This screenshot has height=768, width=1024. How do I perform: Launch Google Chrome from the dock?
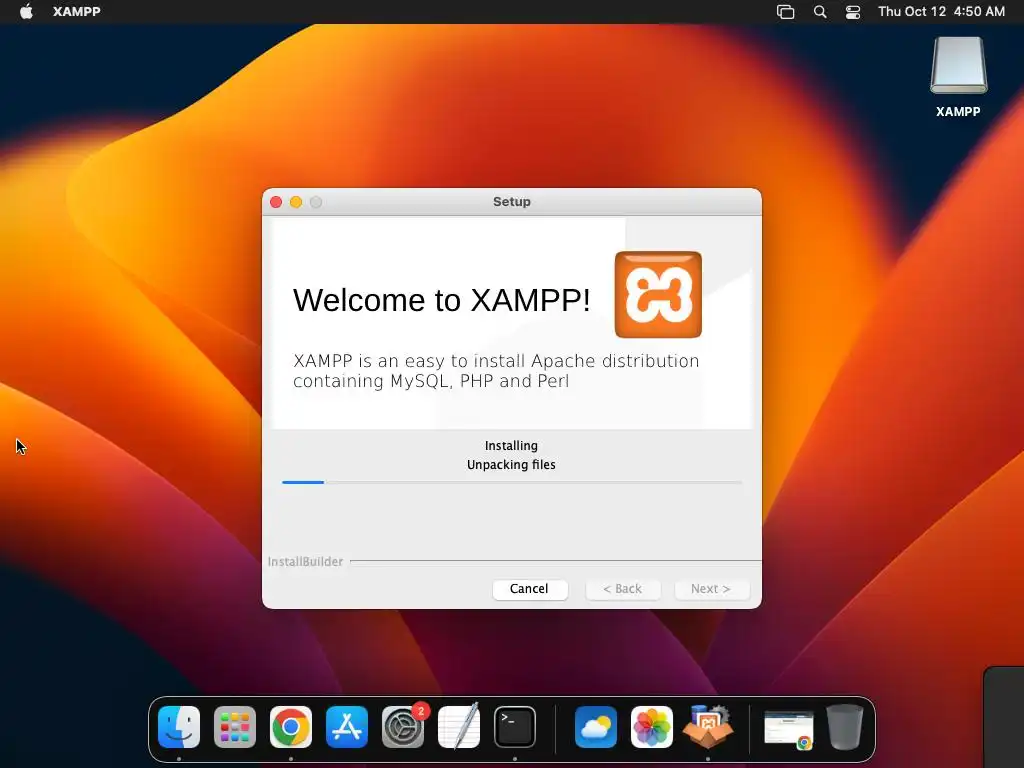point(291,727)
